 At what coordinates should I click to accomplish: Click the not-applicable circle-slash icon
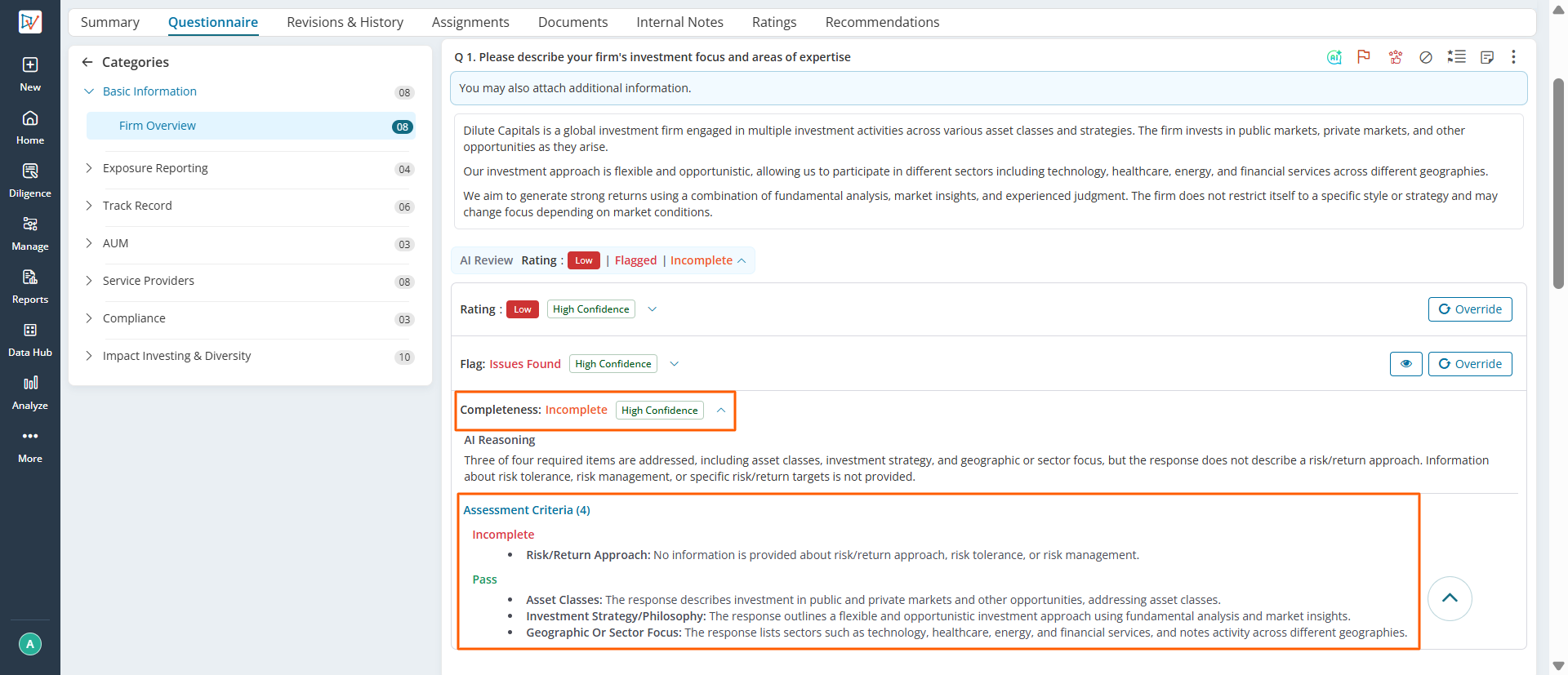tap(1426, 57)
